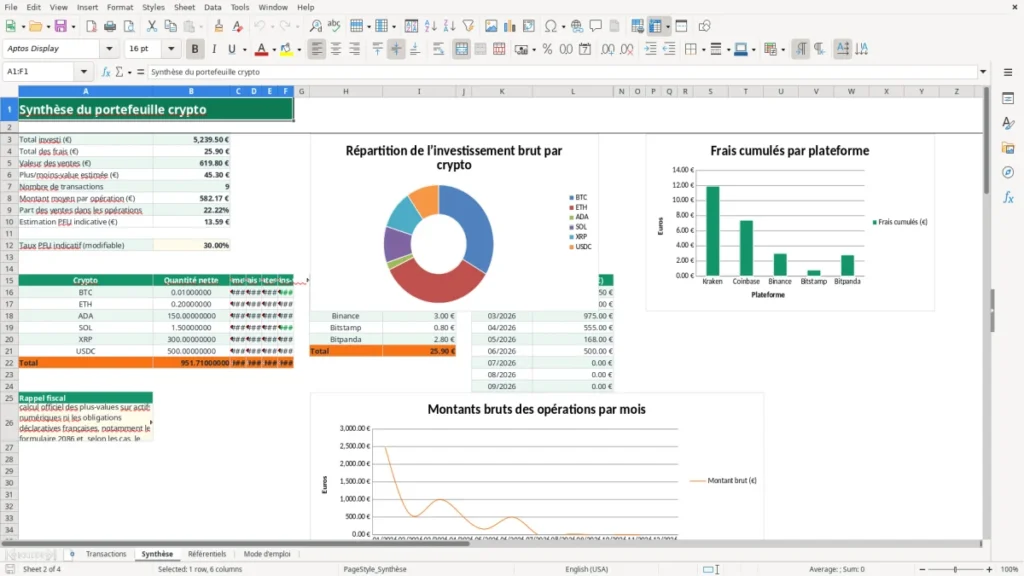Insert an image
This screenshot has height=576, width=1024.
pos(491,26)
